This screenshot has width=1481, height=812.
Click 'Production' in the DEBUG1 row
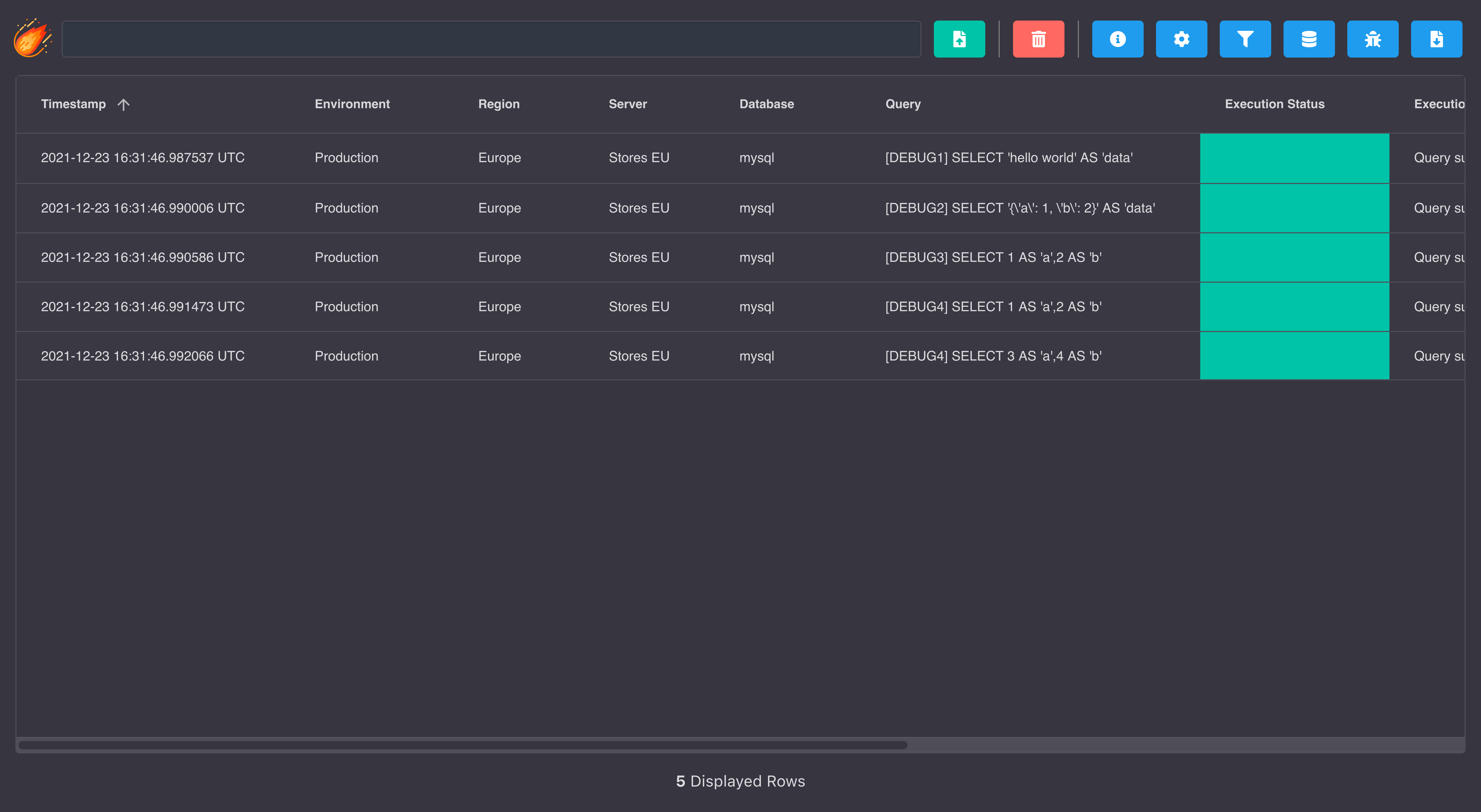[347, 158]
